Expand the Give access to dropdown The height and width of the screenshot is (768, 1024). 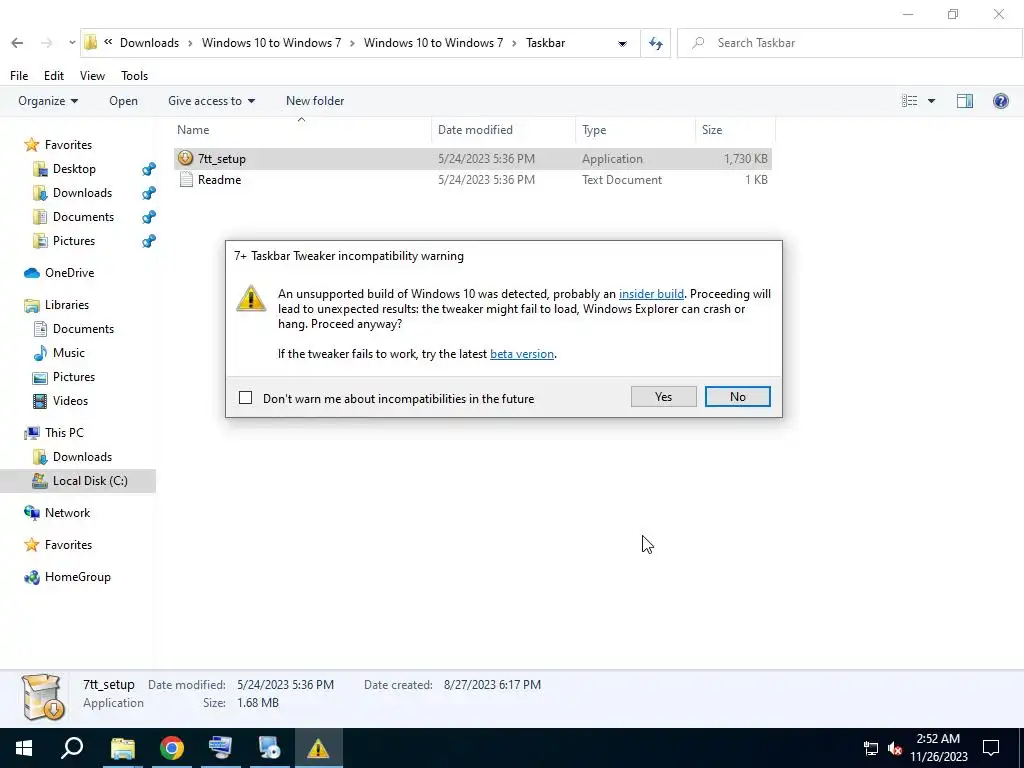pos(212,101)
